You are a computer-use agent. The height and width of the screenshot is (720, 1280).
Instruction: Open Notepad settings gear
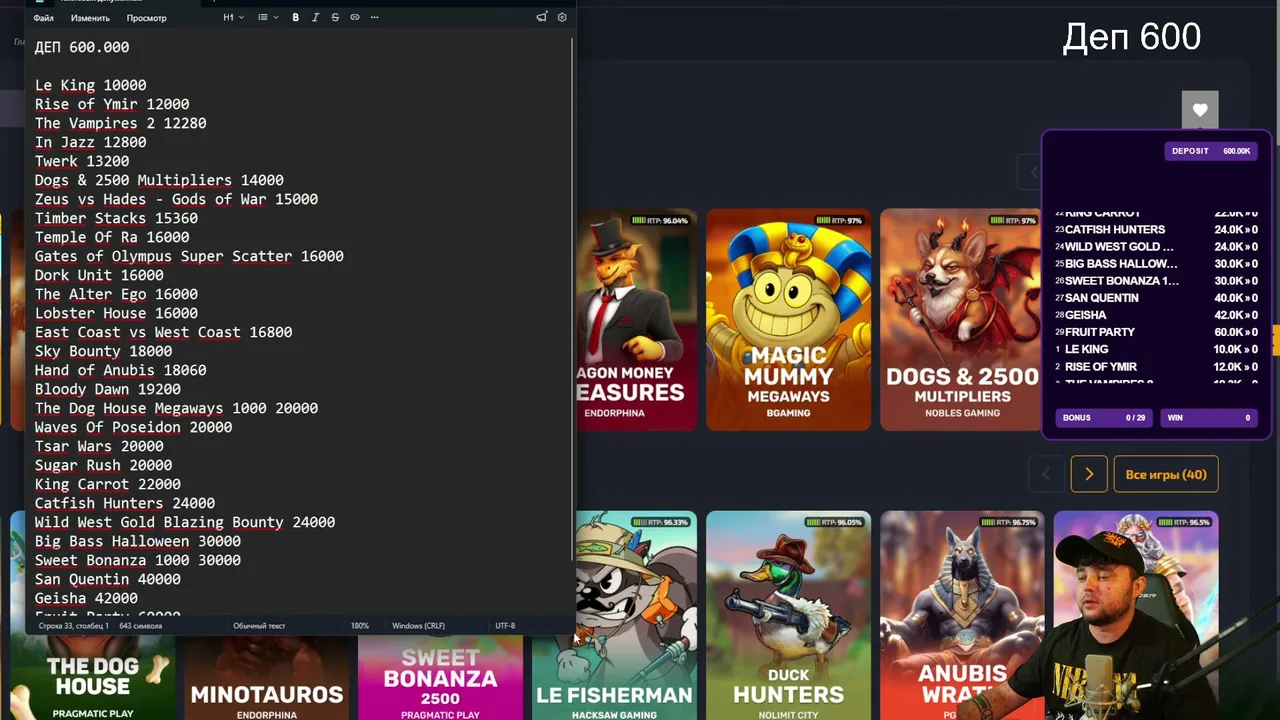coord(562,17)
